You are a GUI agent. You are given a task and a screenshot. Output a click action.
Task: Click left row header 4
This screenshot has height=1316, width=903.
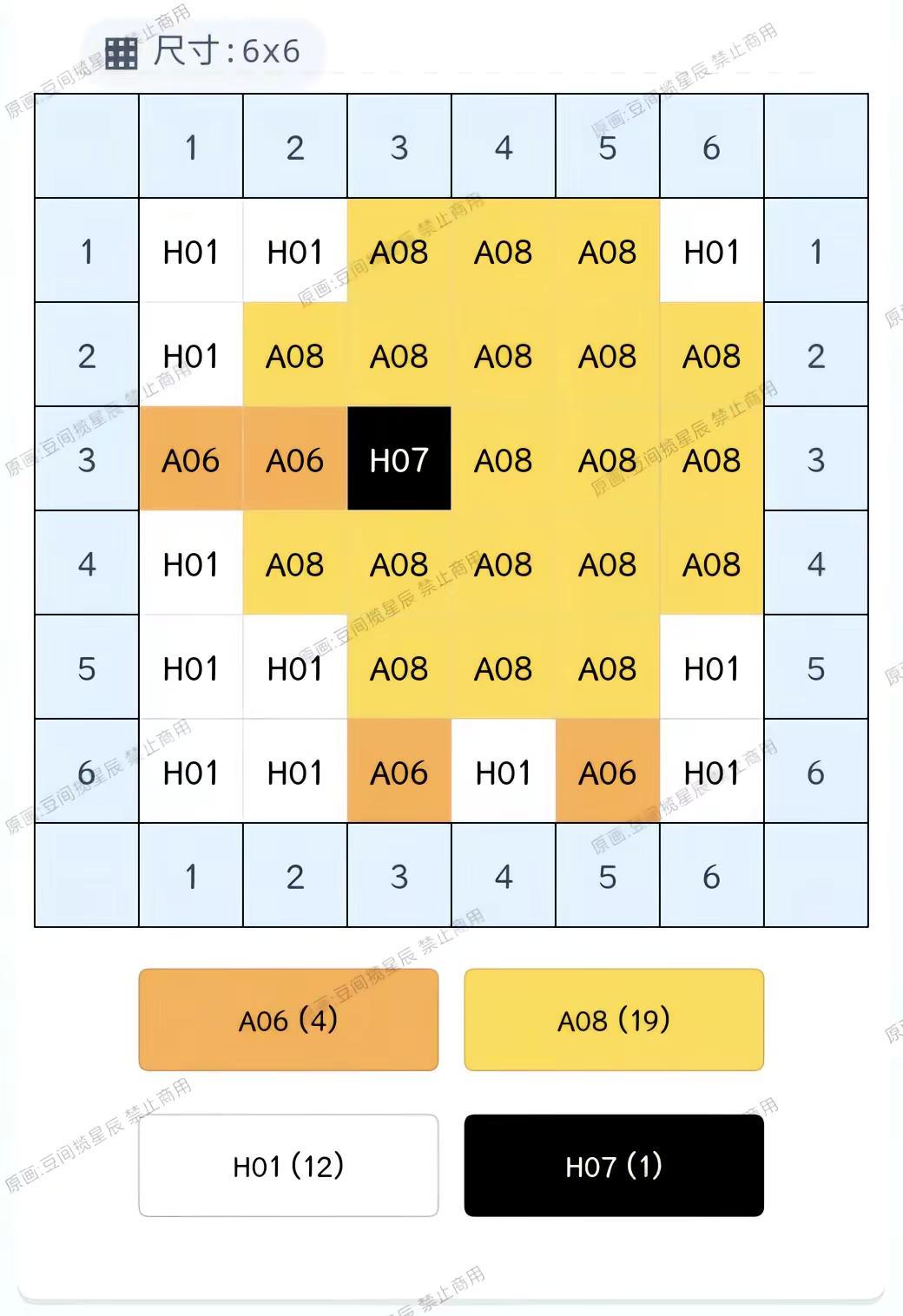pyautogui.click(x=87, y=563)
